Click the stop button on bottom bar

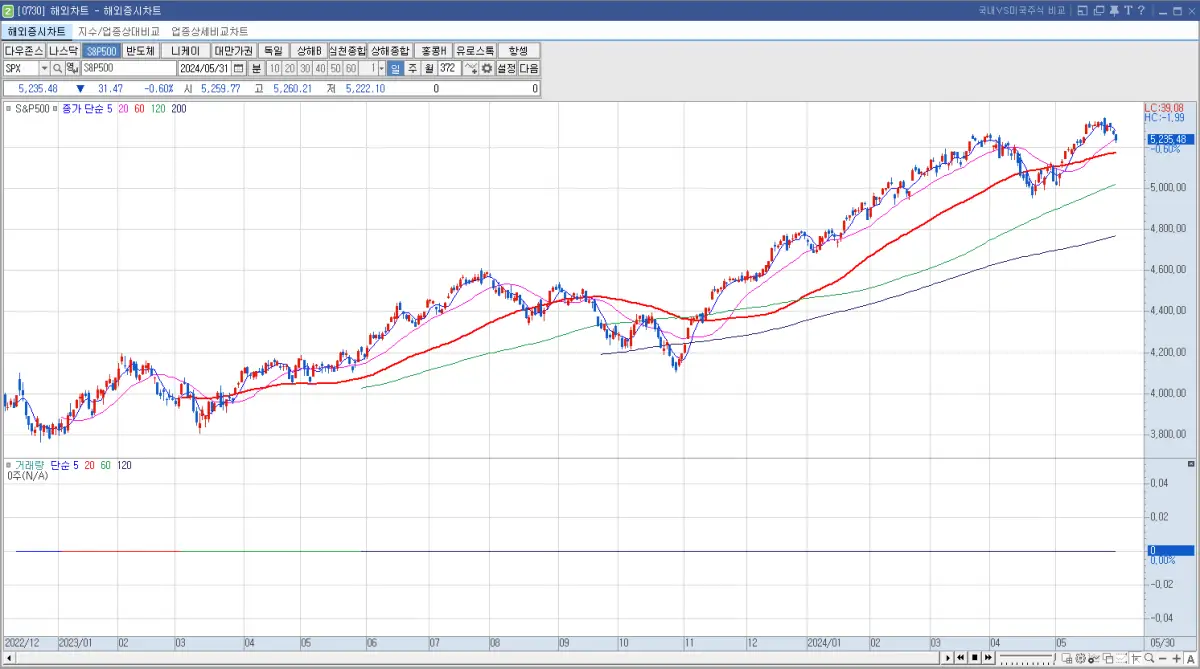click(975, 658)
